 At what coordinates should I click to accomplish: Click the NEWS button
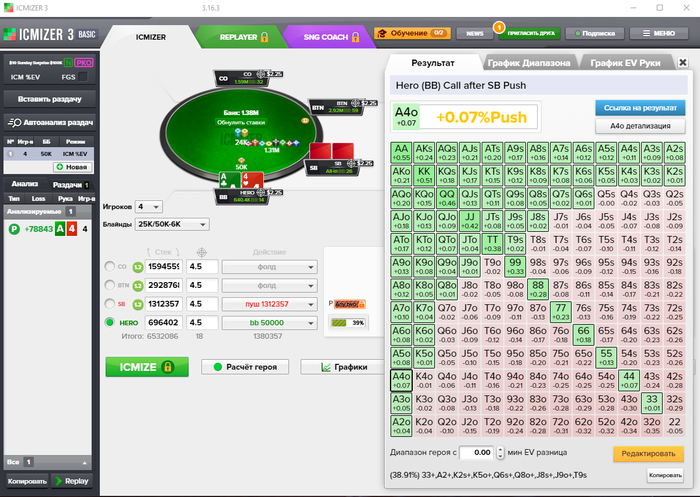[475, 33]
